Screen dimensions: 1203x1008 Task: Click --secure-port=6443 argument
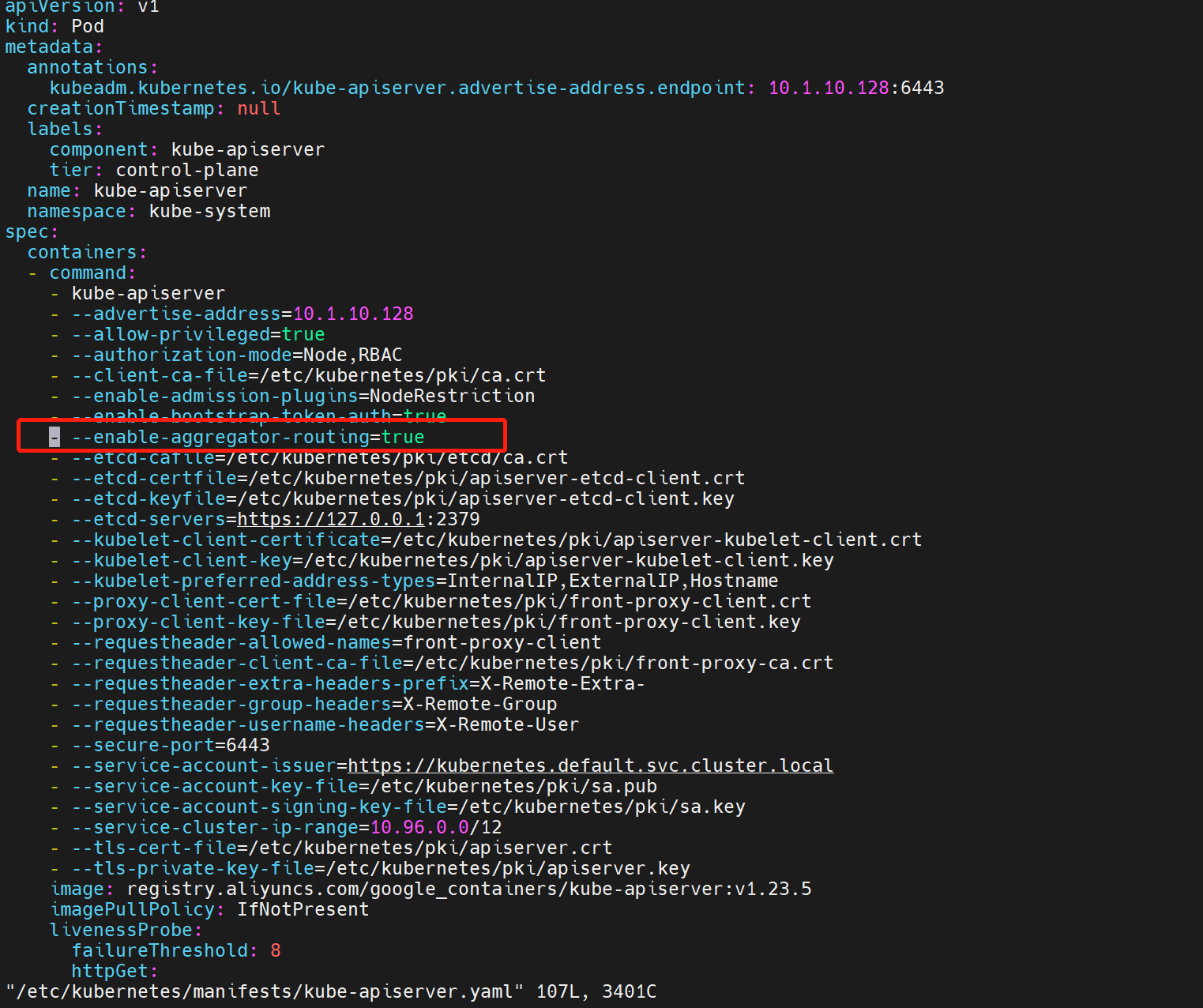(x=171, y=745)
